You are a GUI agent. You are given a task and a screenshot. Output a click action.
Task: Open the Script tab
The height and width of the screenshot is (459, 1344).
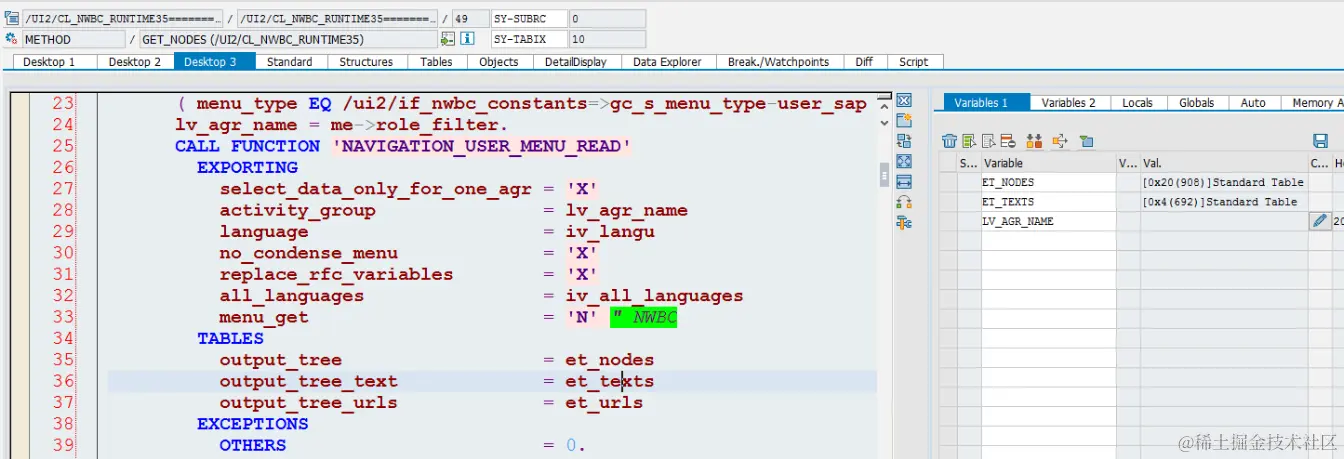pyautogui.click(x=913, y=61)
